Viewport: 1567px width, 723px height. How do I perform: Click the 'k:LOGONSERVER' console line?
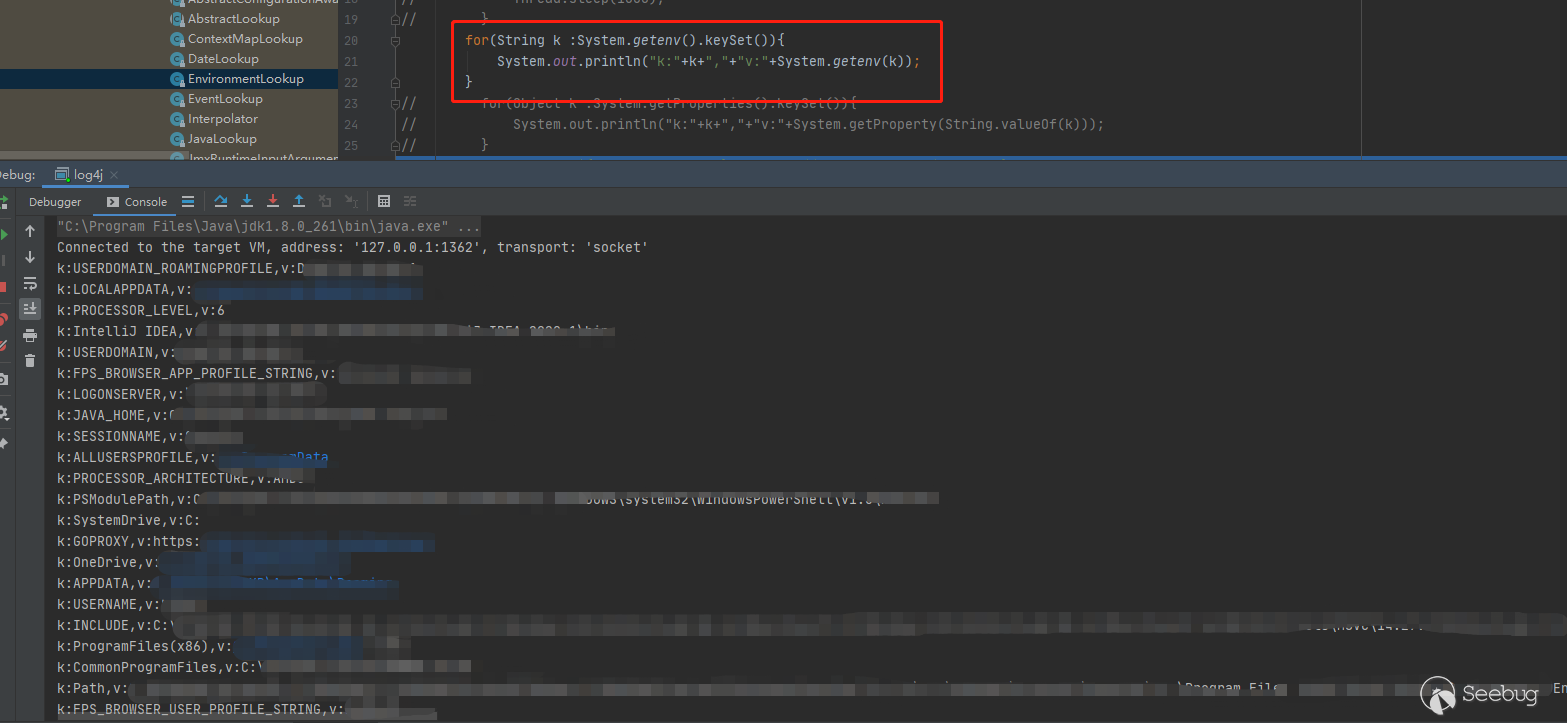coord(192,394)
